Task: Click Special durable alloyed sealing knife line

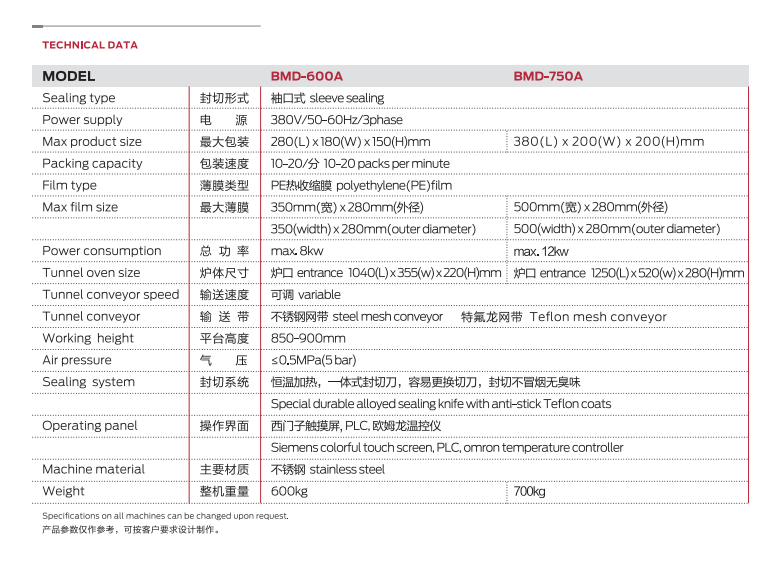Action: pyautogui.click(x=441, y=404)
